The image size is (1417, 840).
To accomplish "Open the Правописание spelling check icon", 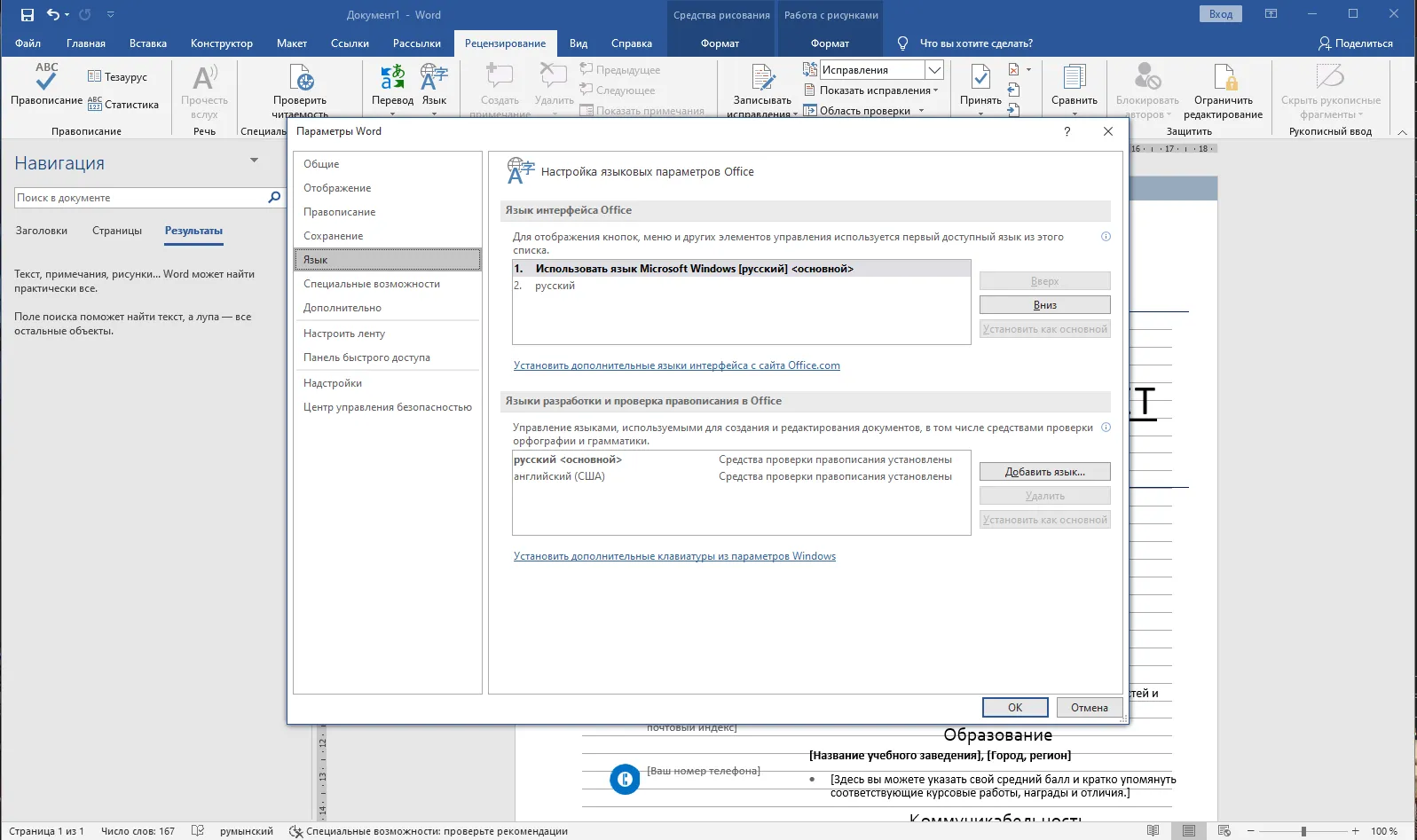I will (46, 80).
